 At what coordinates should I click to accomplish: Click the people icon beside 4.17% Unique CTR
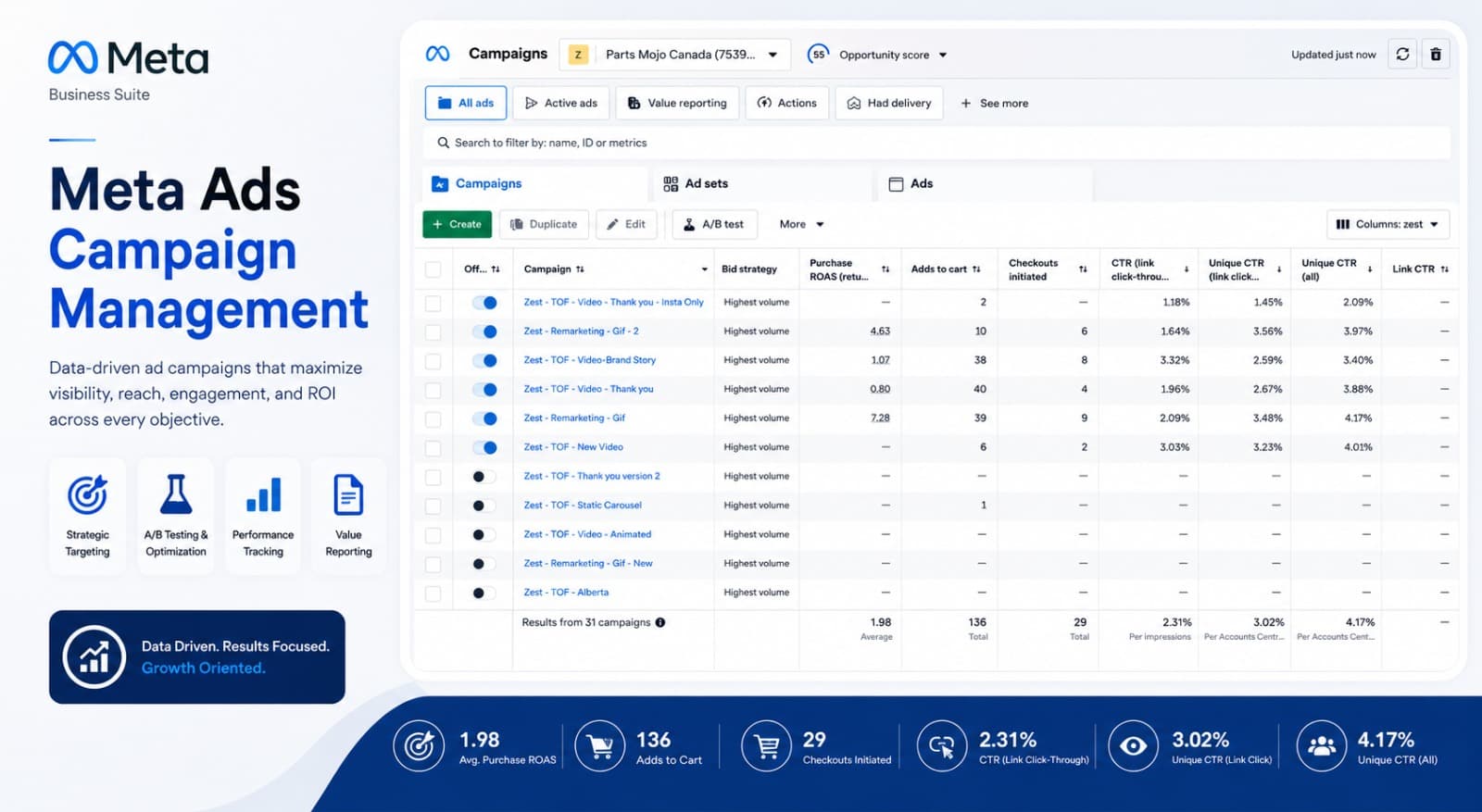1322,746
